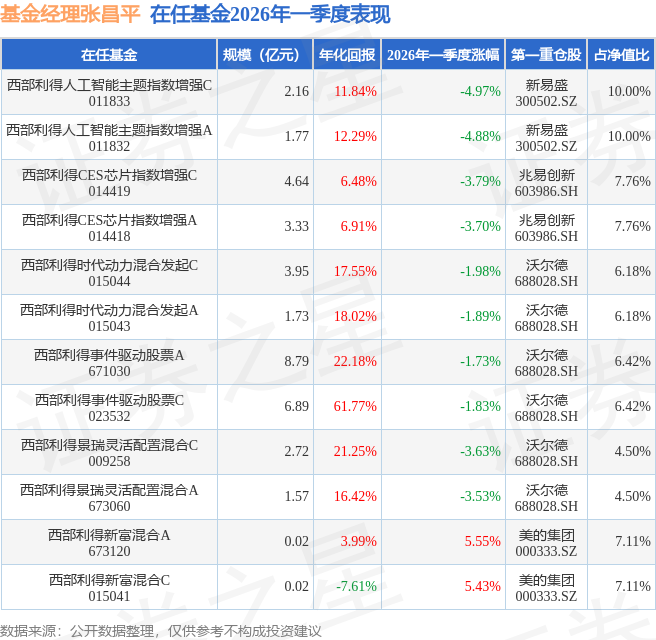Select fund 西部利得事件驱动股票C 023532

[x=109, y=408]
